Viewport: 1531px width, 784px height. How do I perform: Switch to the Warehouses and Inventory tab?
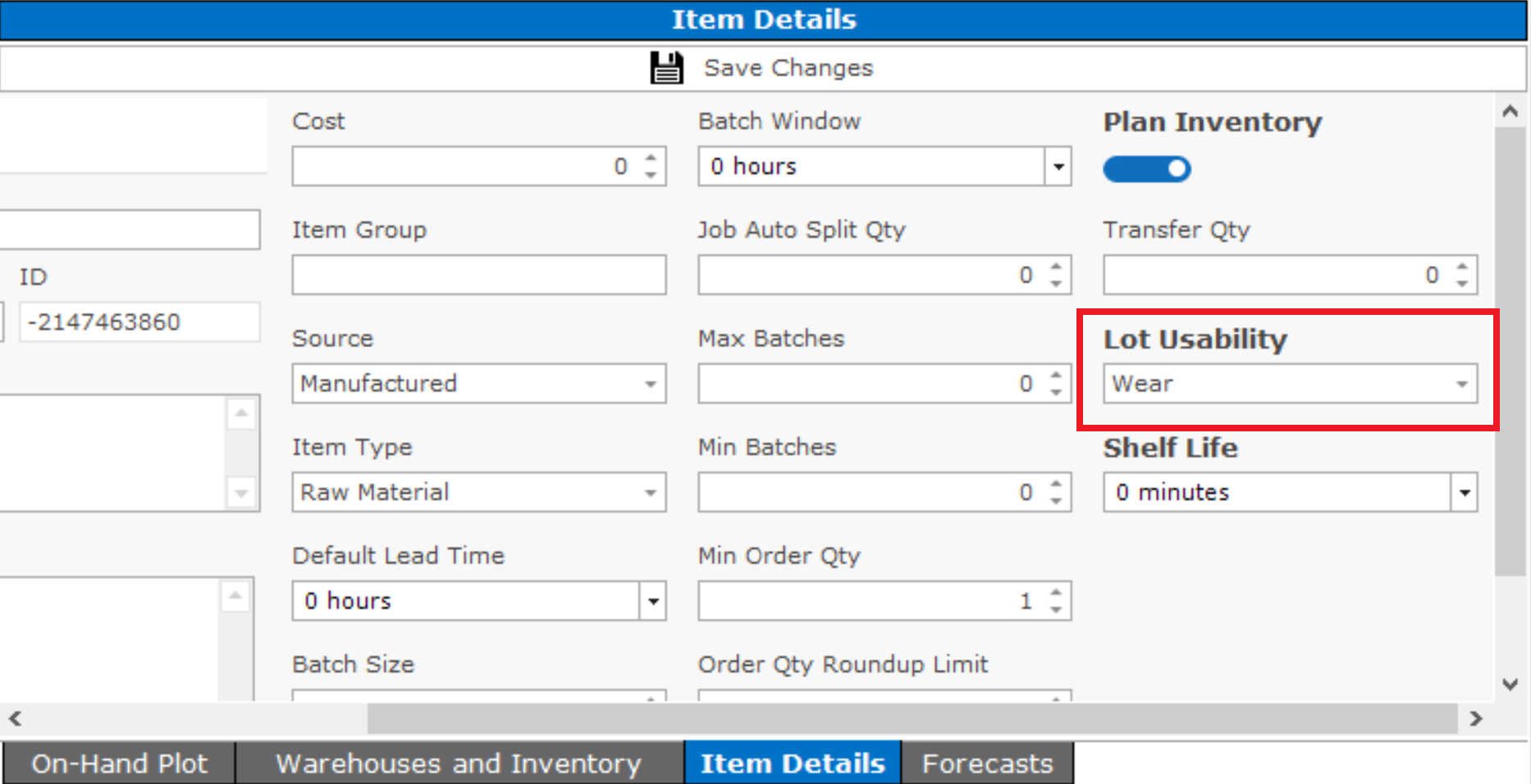[459, 763]
